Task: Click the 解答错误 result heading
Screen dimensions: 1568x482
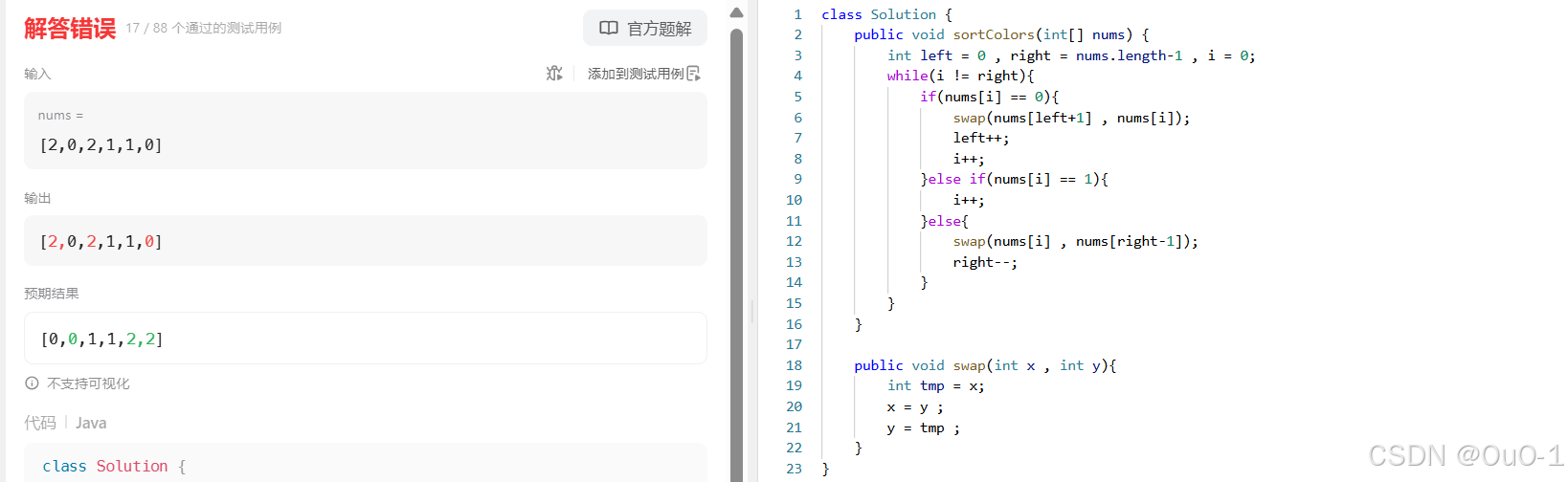Action: (x=70, y=29)
